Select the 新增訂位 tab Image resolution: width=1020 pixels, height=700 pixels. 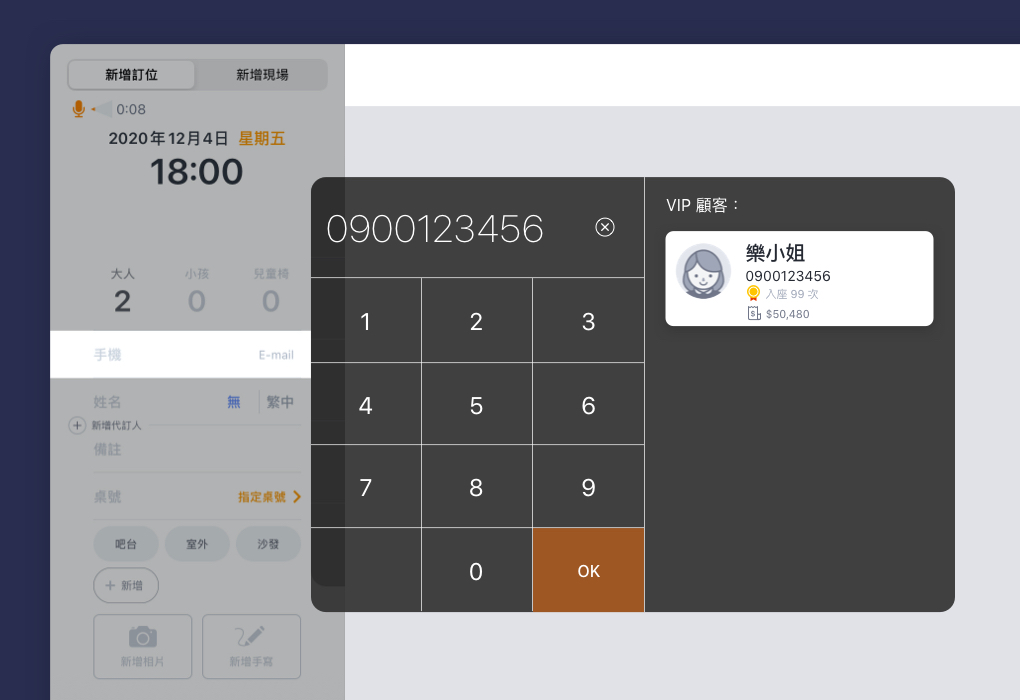tap(132, 75)
